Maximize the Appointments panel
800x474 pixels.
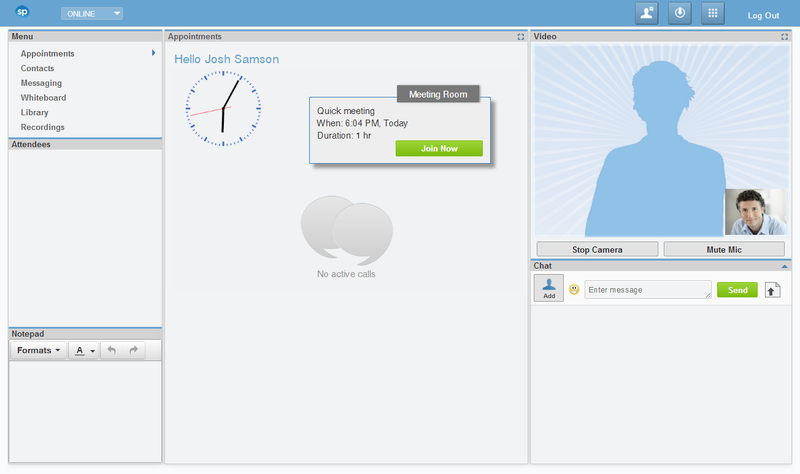pos(520,37)
